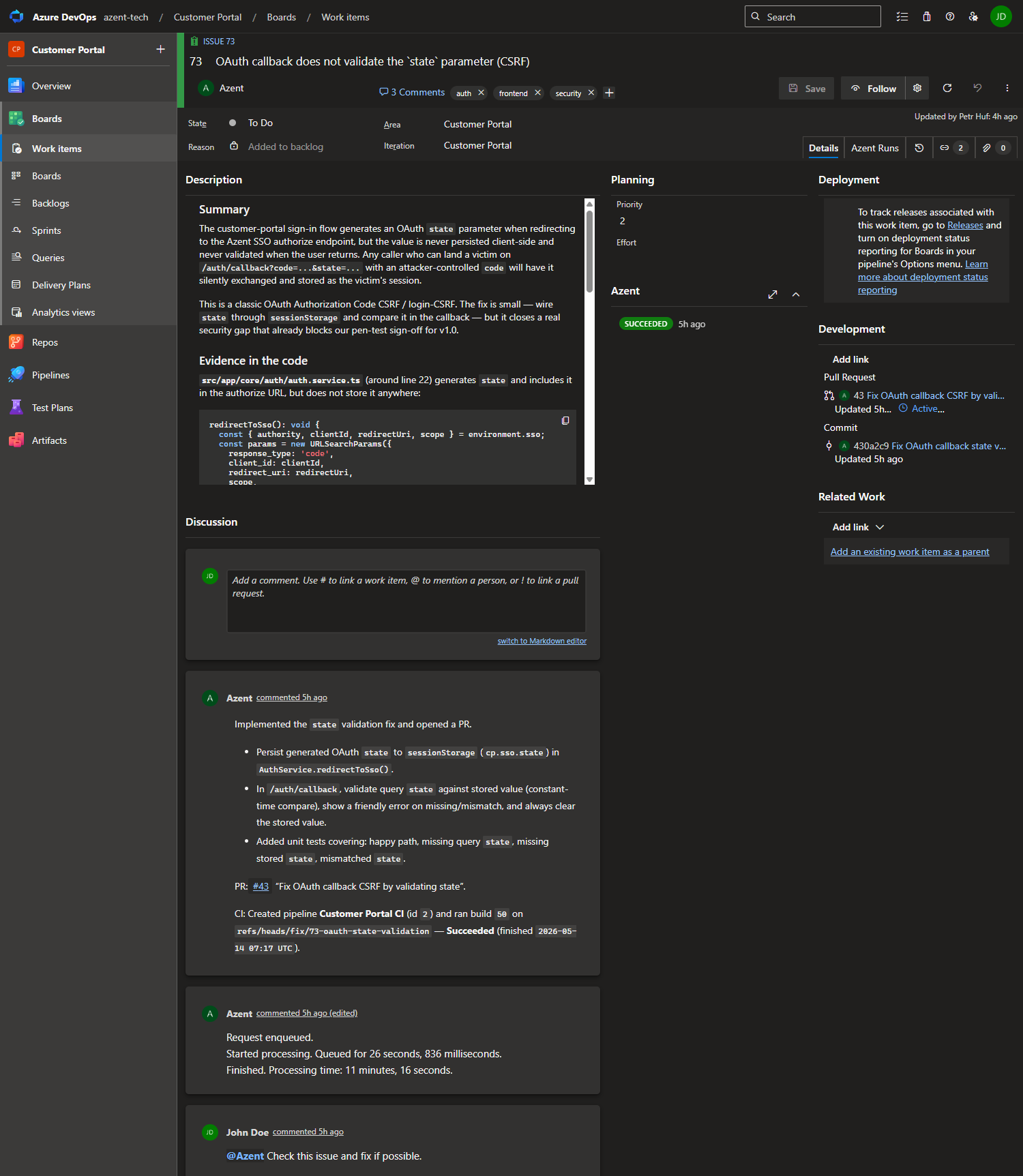
Task: Open the work items list icon in header
Action: tap(902, 16)
